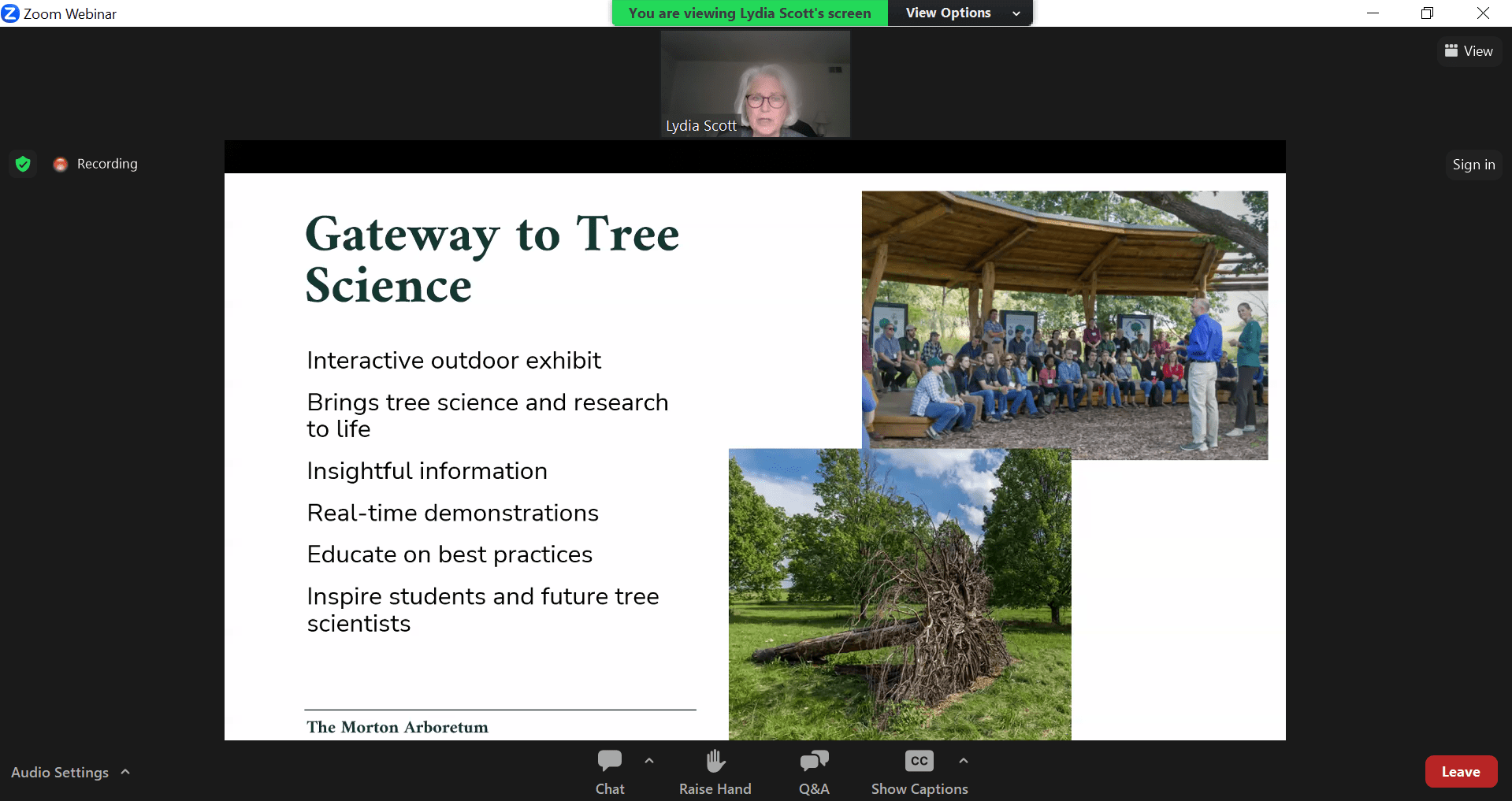Click The Morton Arboretum footer text
This screenshot has width=1512, height=801.
(x=397, y=727)
